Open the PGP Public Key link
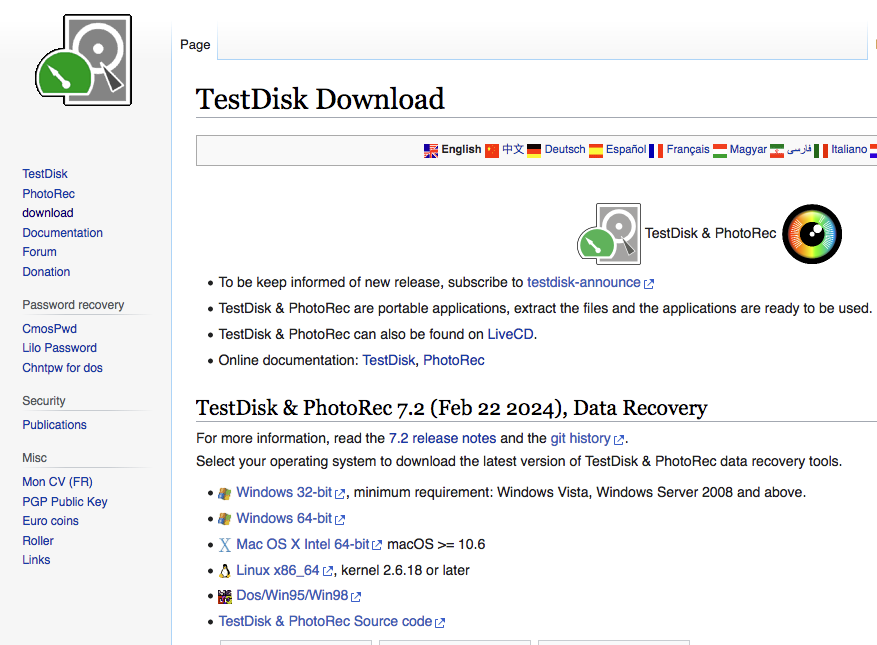Image resolution: width=877 pixels, height=645 pixels. pyautogui.click(x=65, y=502)
